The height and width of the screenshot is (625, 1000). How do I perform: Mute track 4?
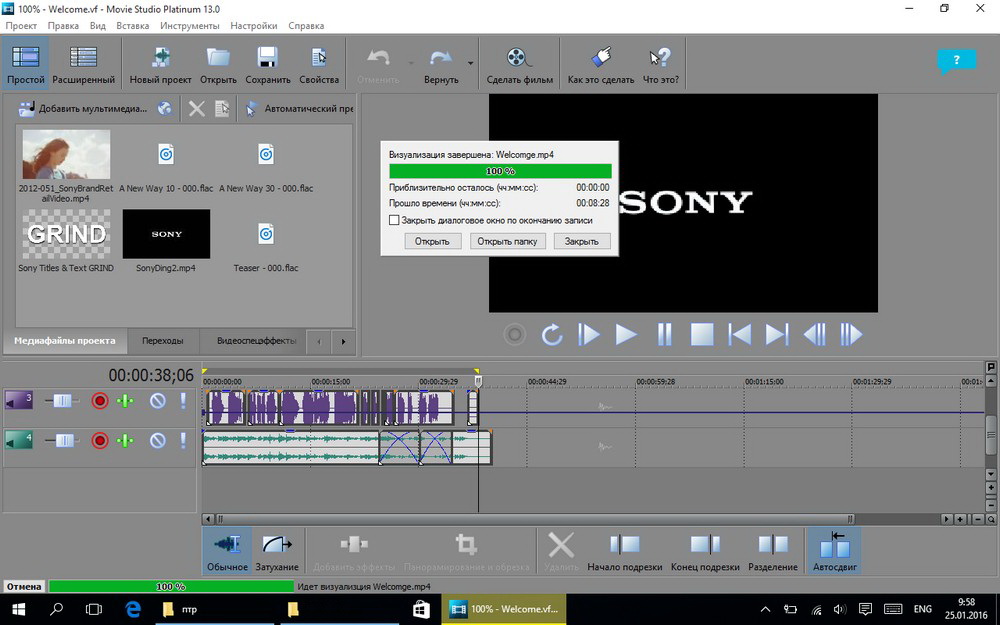pyautogui.click(x=158, y=440)
